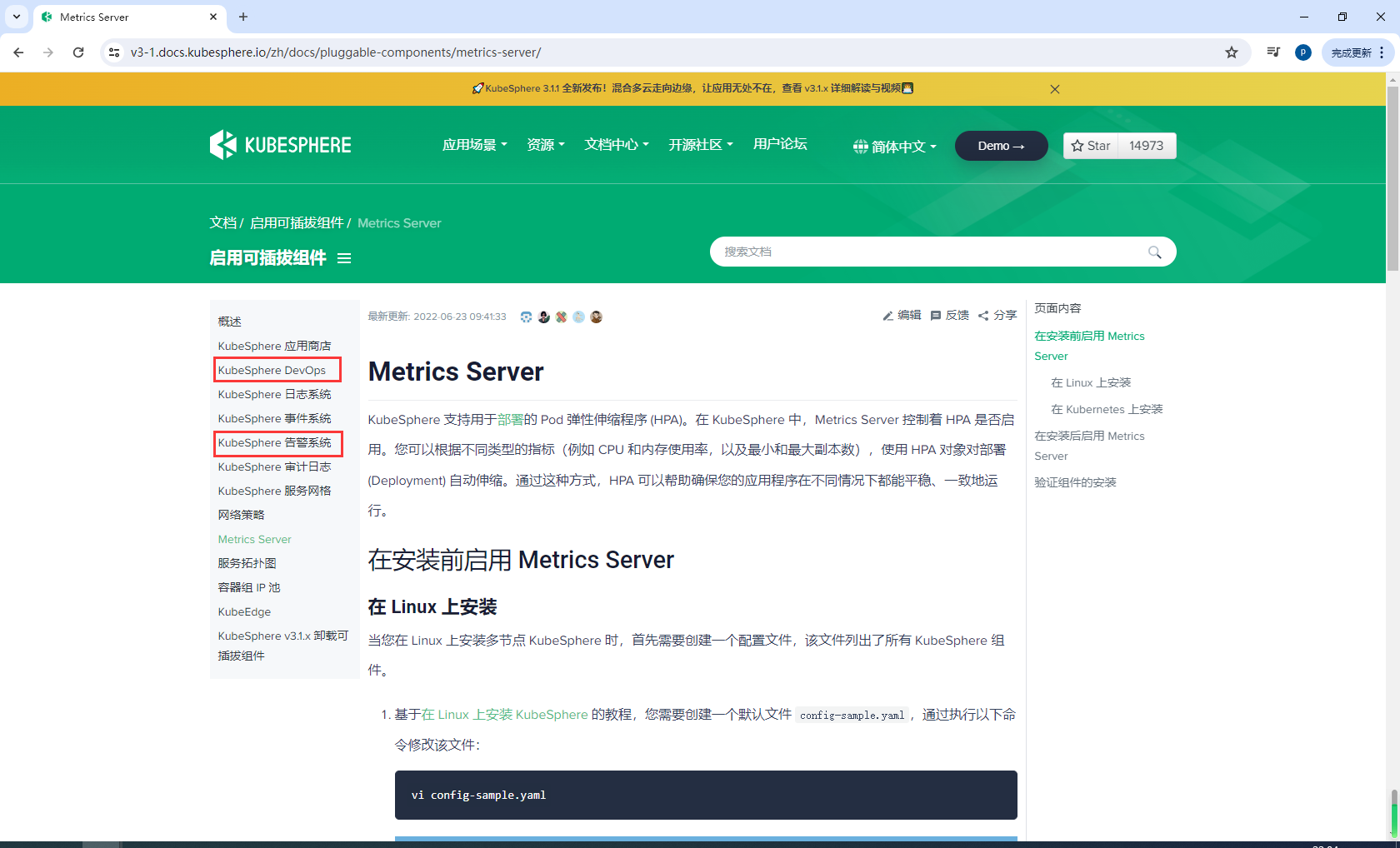Go back to the previous page
1400x848 pixels.
[18, 52]
